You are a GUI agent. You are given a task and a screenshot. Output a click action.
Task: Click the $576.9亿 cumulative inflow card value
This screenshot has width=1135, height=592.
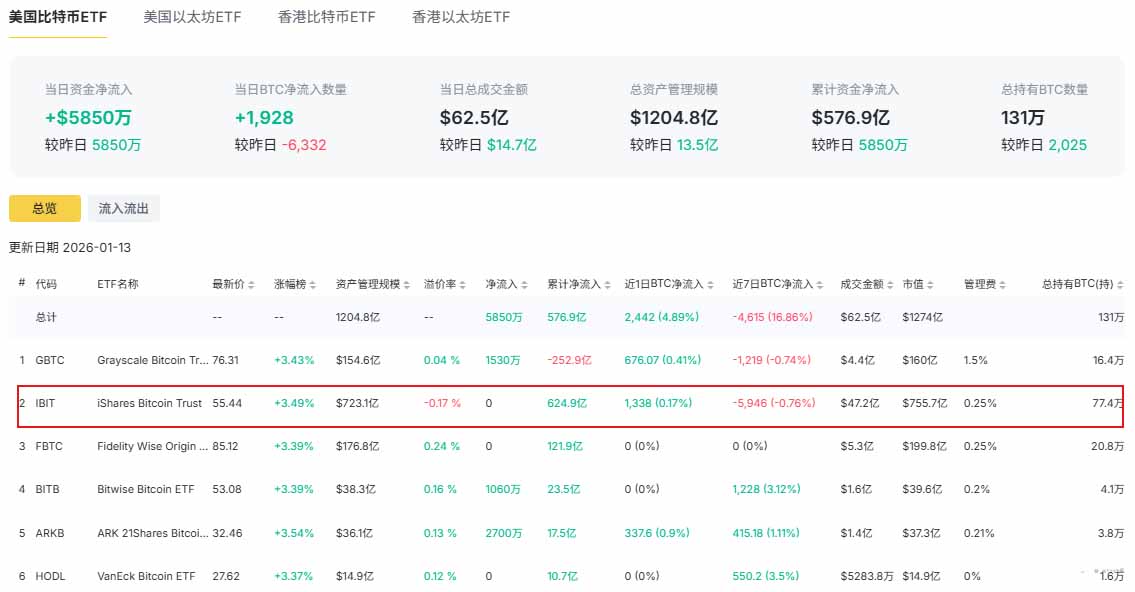851,117
